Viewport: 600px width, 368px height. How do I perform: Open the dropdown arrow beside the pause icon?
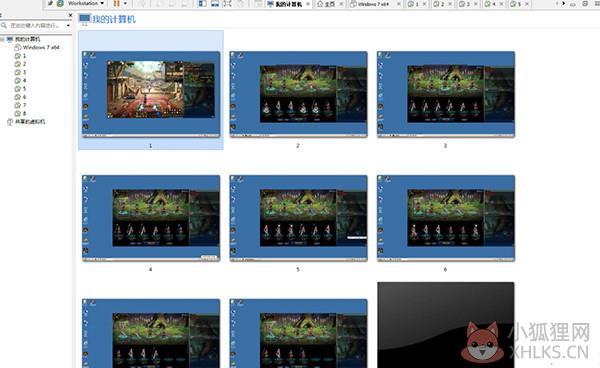125,3
